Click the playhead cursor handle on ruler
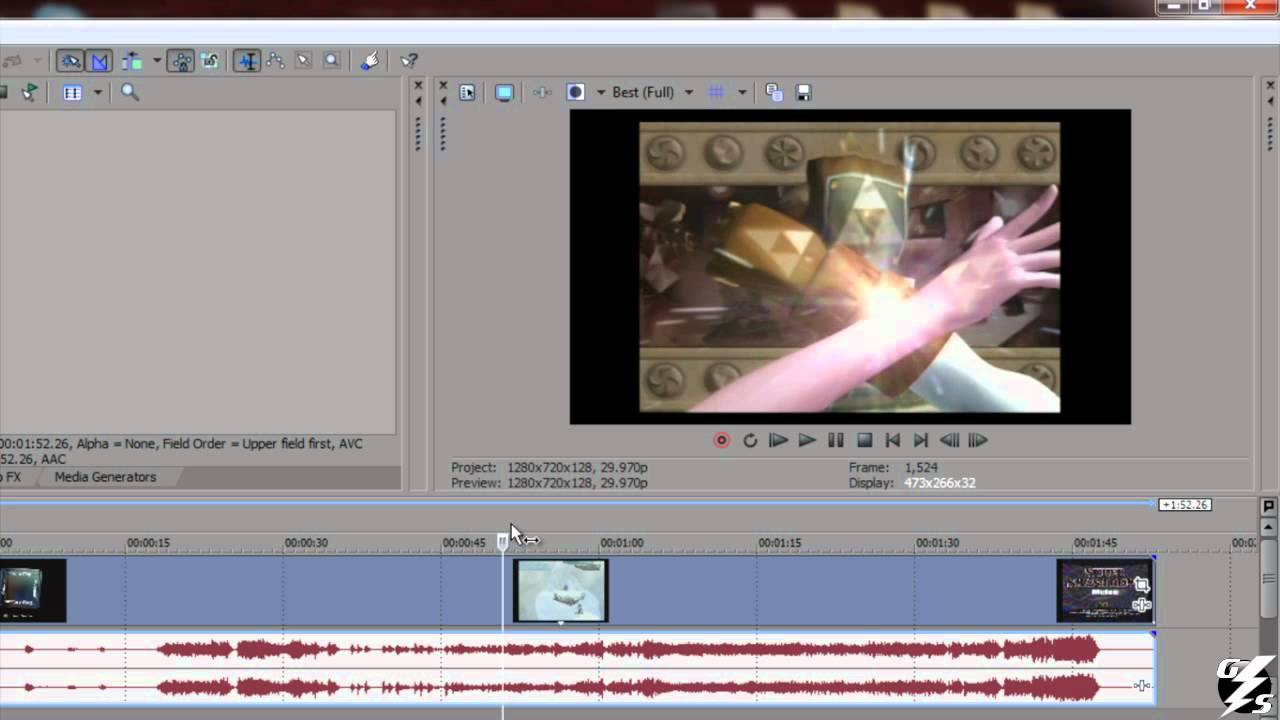The image size is (1280, 720). (502, 541)
